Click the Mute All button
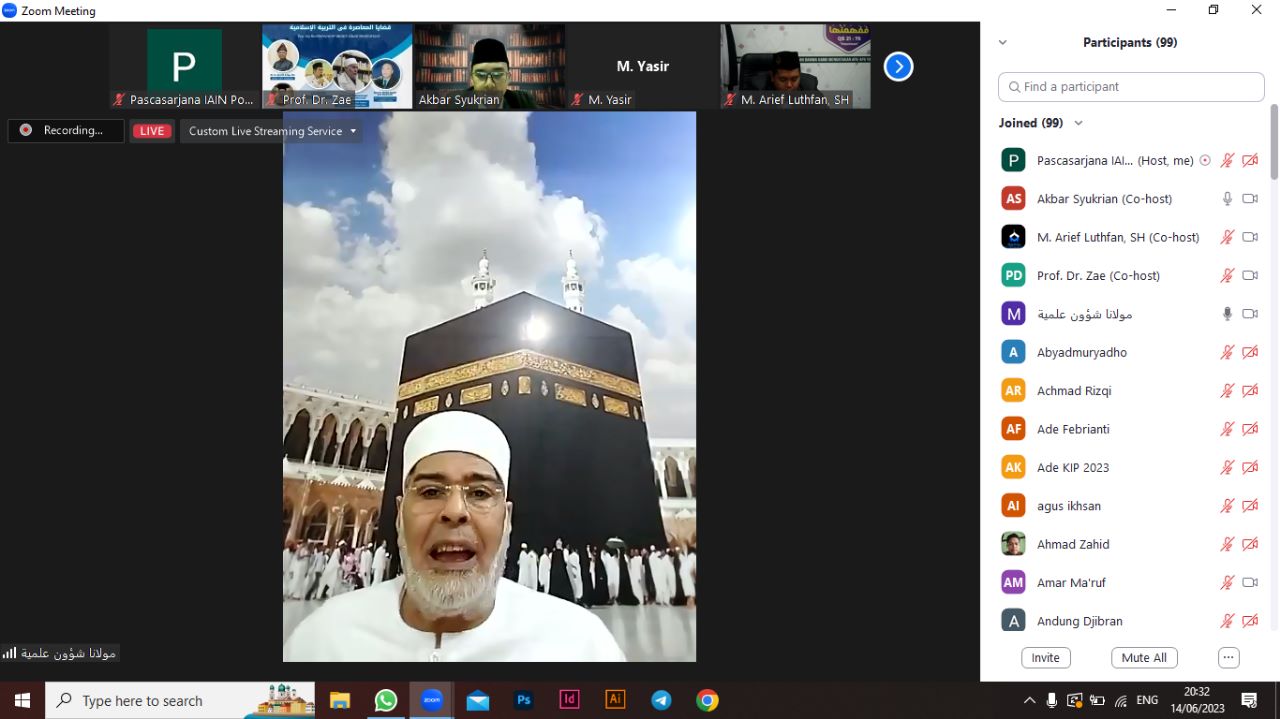The height and width of the screenshot is (719, 1280). (1144, 658)
